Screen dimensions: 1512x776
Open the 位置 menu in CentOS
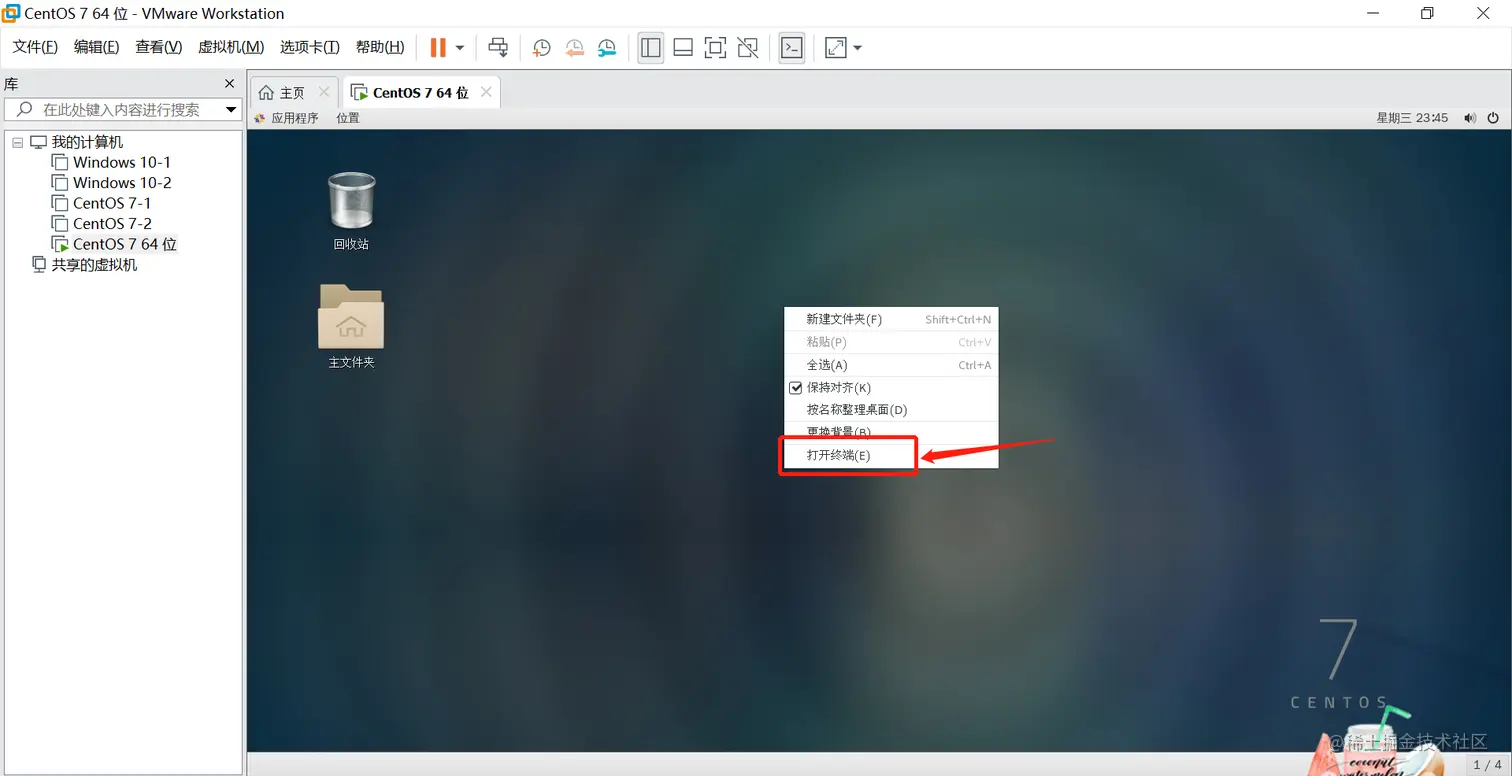tap(348, 118)
